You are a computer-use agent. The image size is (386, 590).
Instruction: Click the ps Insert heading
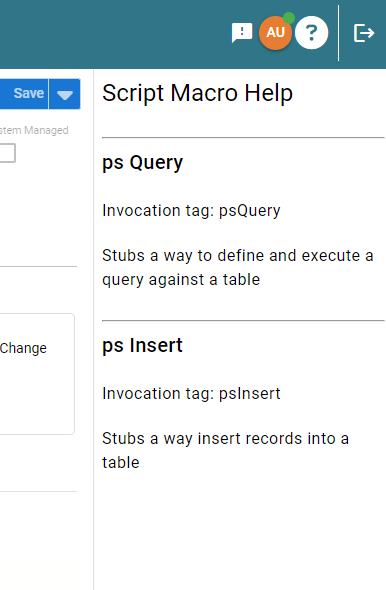tap(142, 345)
